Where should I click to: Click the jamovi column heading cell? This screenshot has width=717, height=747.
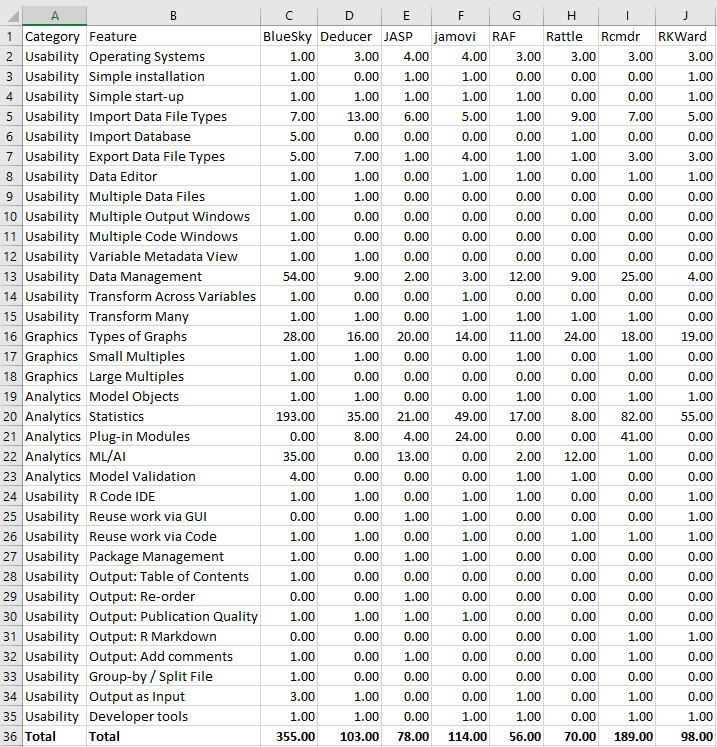click(x=460, y=37)
